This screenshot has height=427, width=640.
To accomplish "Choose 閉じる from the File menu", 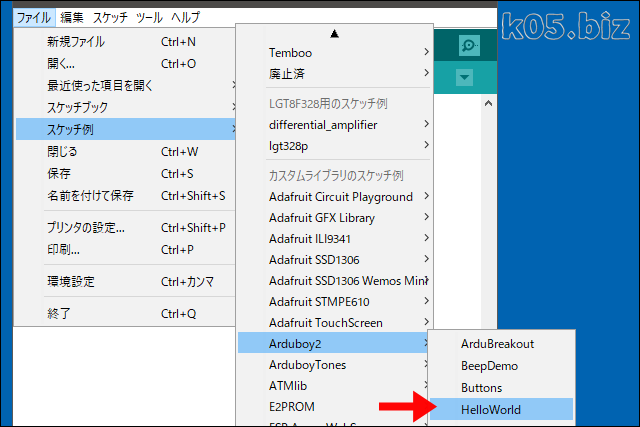I will point(125,151).
